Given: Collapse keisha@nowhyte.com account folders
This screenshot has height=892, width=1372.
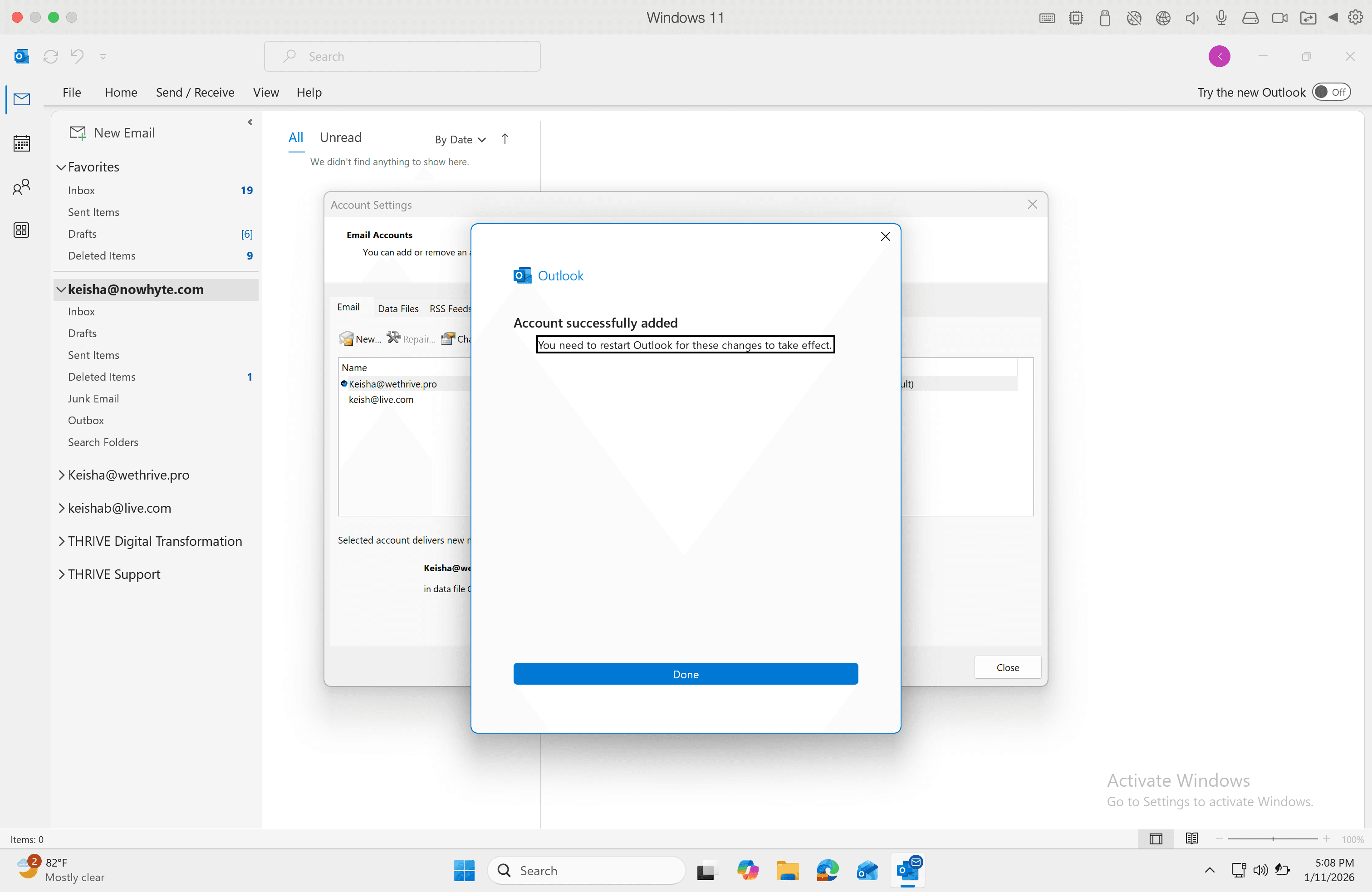Looking at the screenshot, I should tap(61, 289).
